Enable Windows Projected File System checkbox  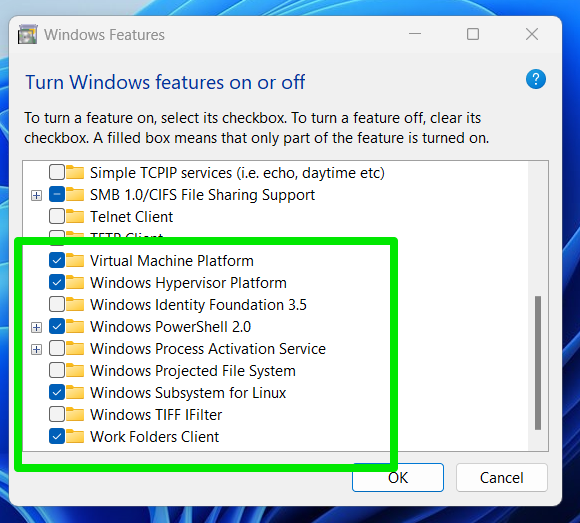pyautogui.click(x=57, y=371)
